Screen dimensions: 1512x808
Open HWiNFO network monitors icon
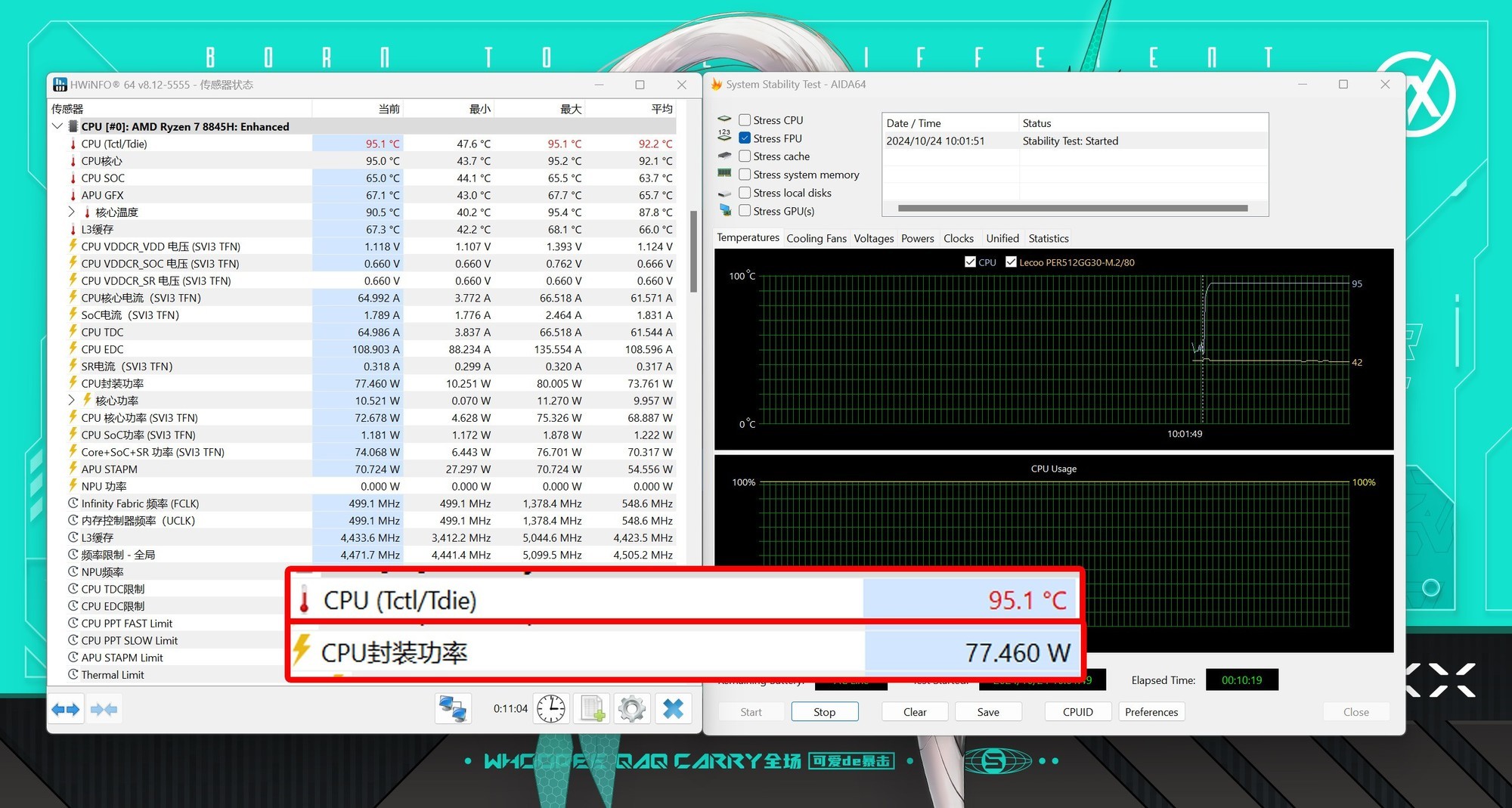click(x=454, y=709)
